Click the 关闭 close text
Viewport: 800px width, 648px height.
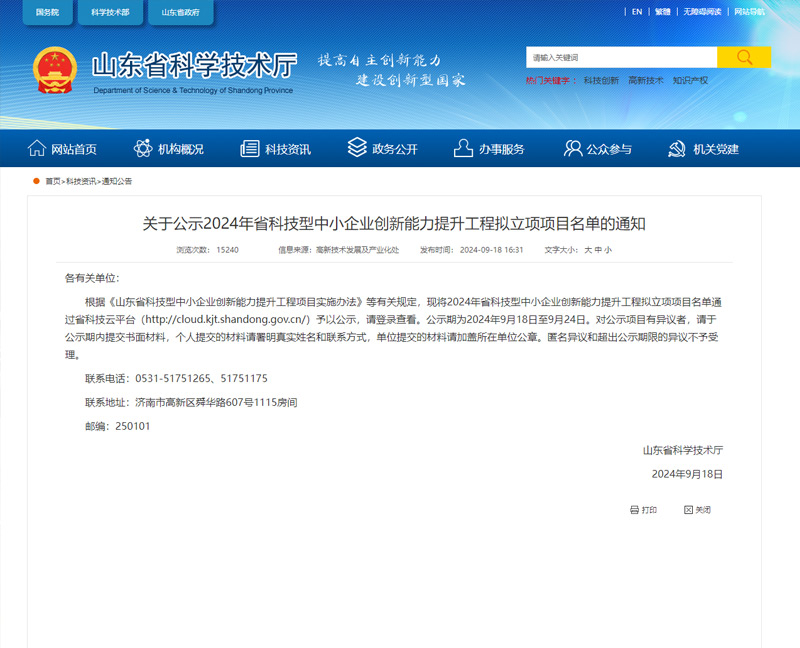coord(703,510)
